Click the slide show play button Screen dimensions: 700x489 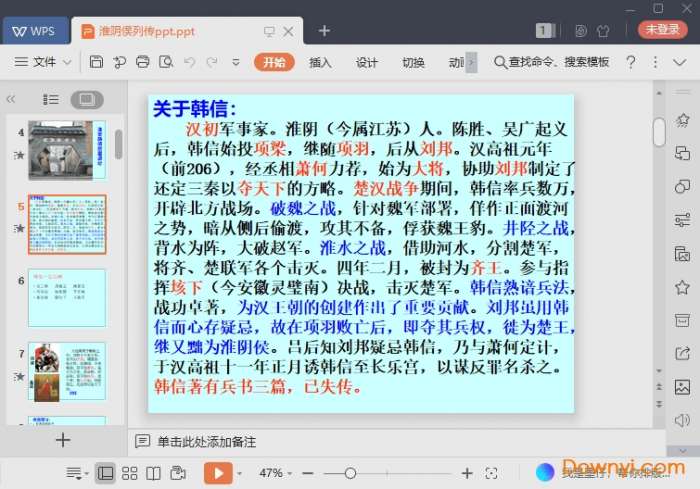click(x=218, y=473)
